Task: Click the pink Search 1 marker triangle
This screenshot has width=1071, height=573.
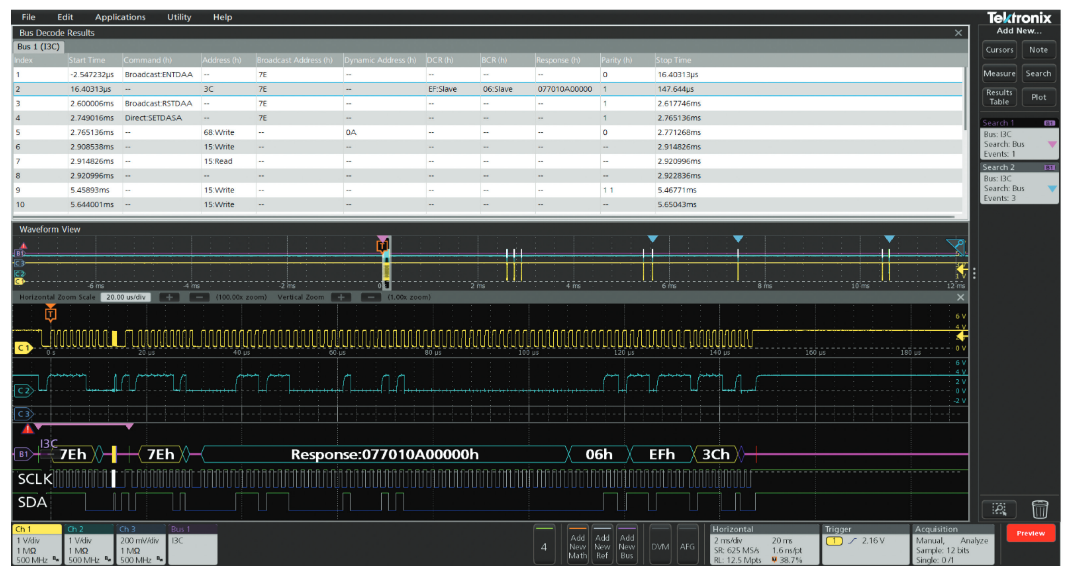Action: click(x=1052, y=144)
